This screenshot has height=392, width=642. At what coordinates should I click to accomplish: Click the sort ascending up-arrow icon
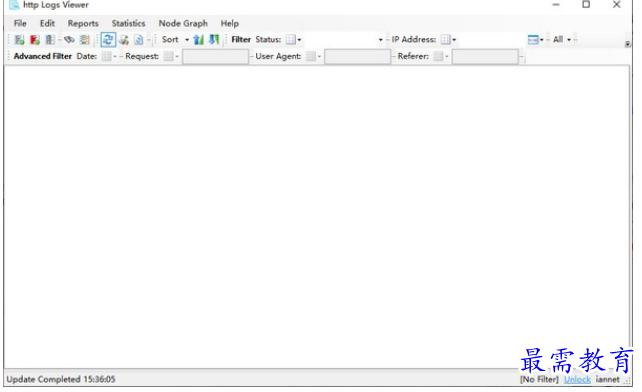coord(199,40)
